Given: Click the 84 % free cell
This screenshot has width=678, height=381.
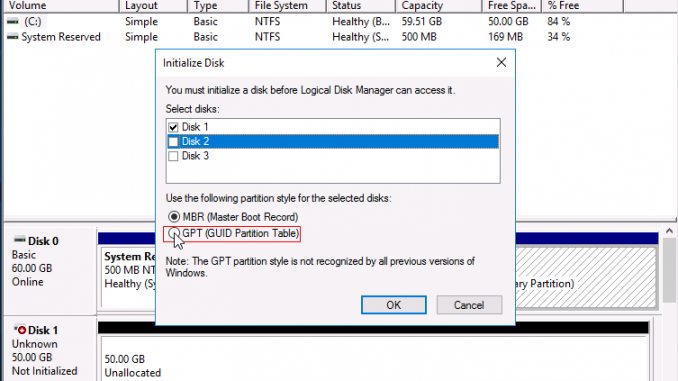Looking at the screenshot, I should [x=559, y=22].
